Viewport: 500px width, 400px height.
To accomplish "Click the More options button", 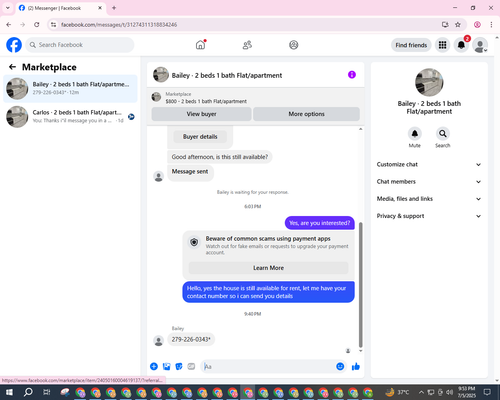I will pos(306,114).
